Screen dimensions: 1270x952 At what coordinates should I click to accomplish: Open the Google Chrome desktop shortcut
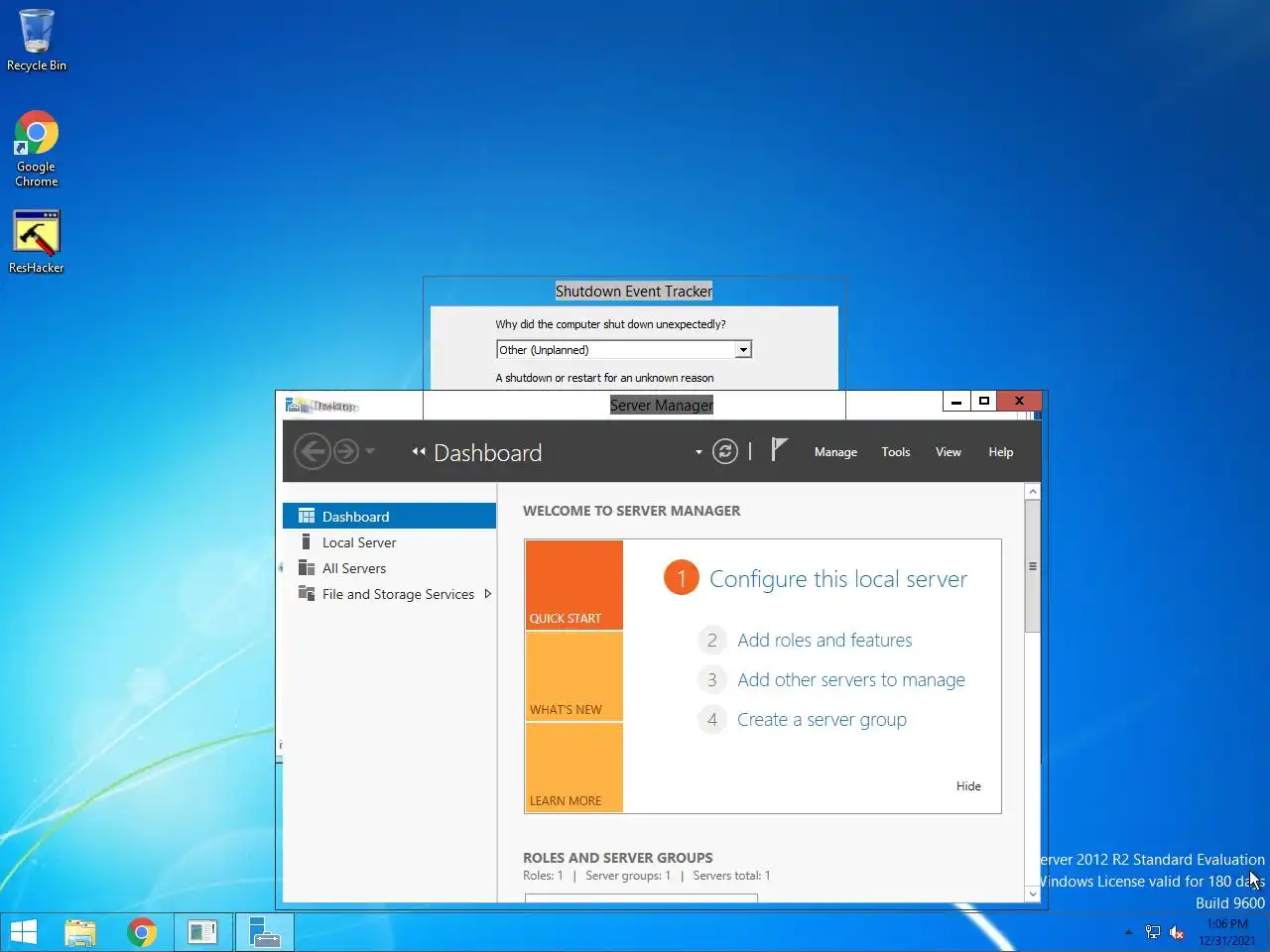37,149
